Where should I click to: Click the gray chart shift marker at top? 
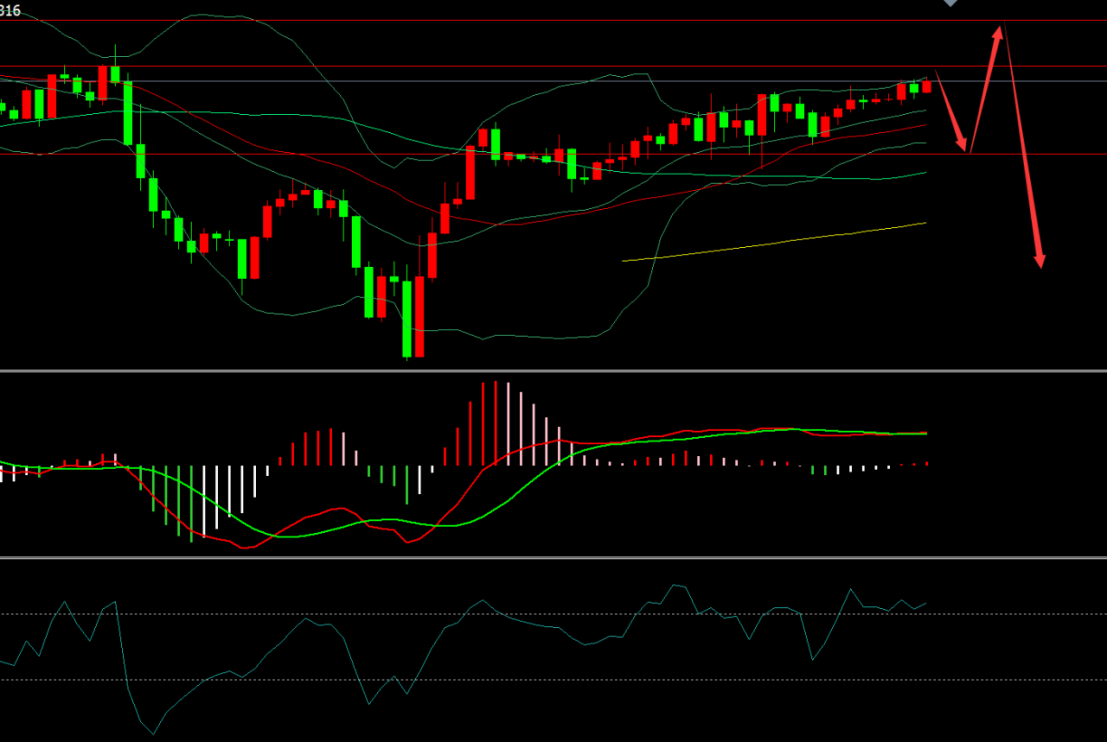point(950,3)
